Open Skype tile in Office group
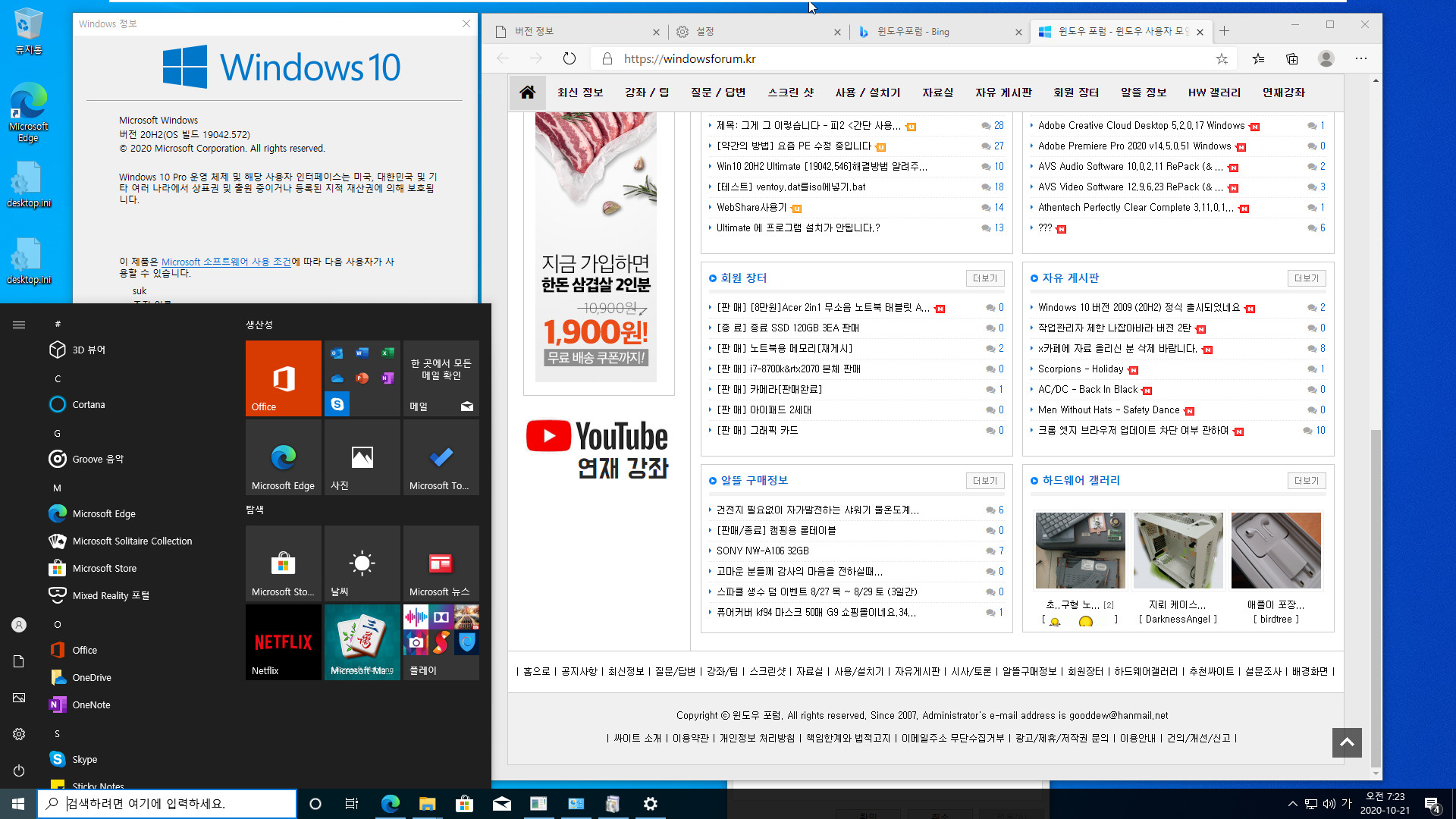The height and width of the screenshot is (819, 1456). tap(337, 403)
